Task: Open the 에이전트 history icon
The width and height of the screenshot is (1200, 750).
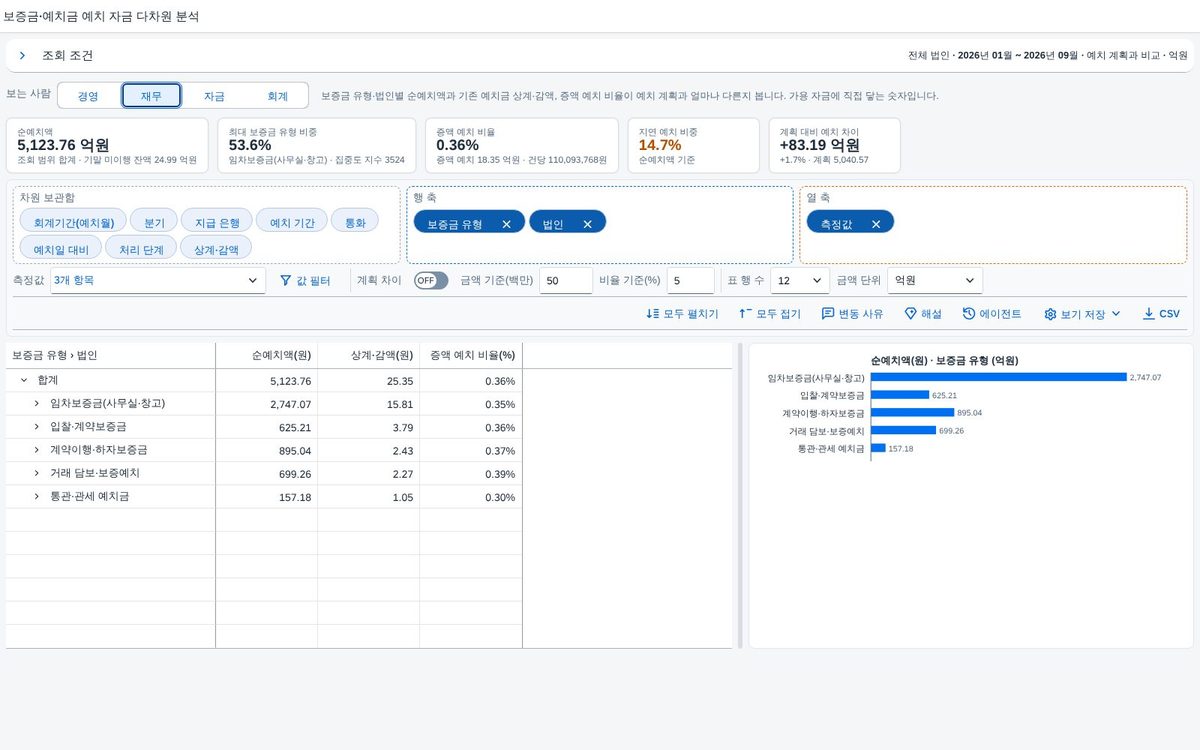Action: click(969, 314)
